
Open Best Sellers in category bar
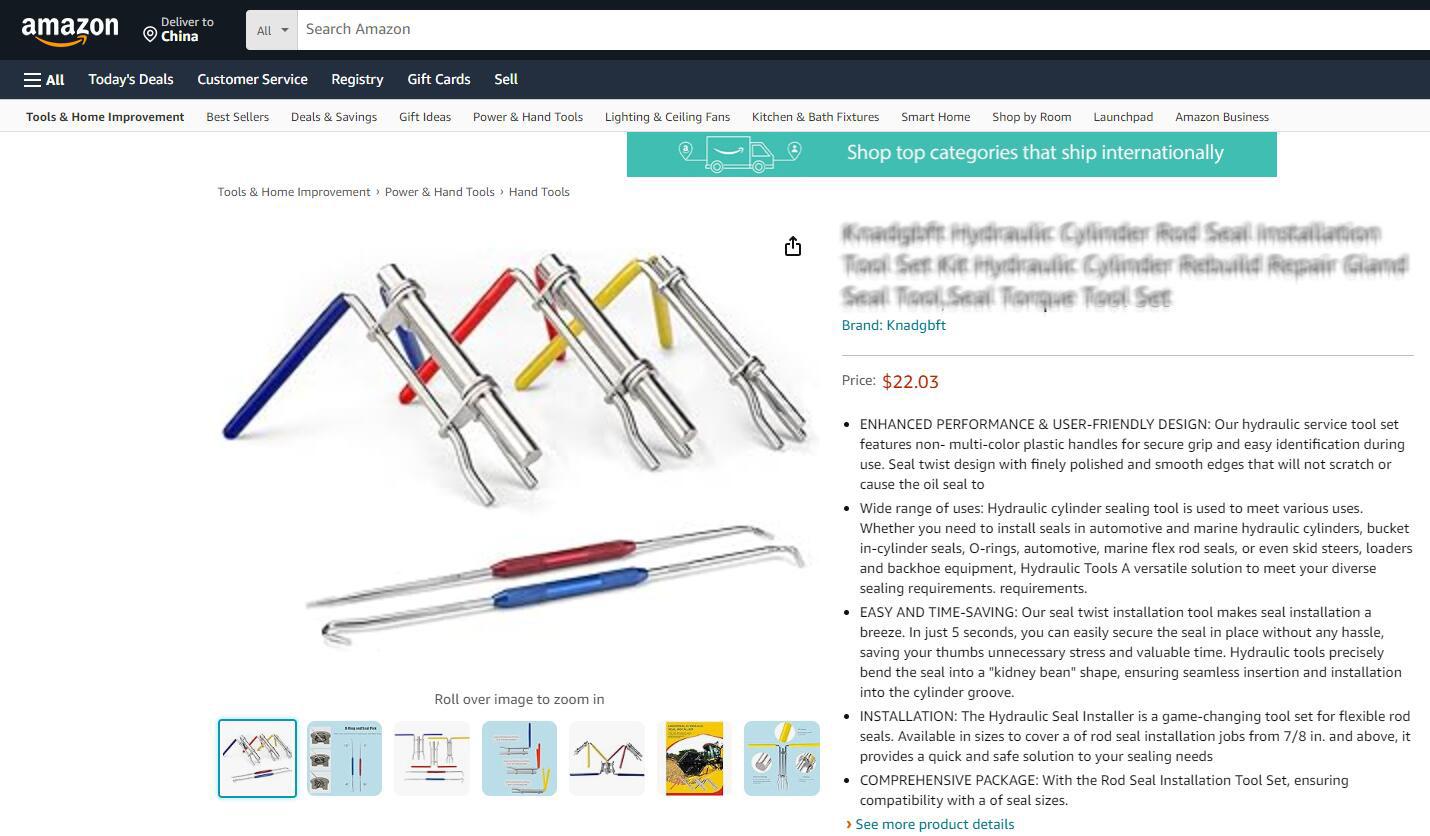pos(237,117)
